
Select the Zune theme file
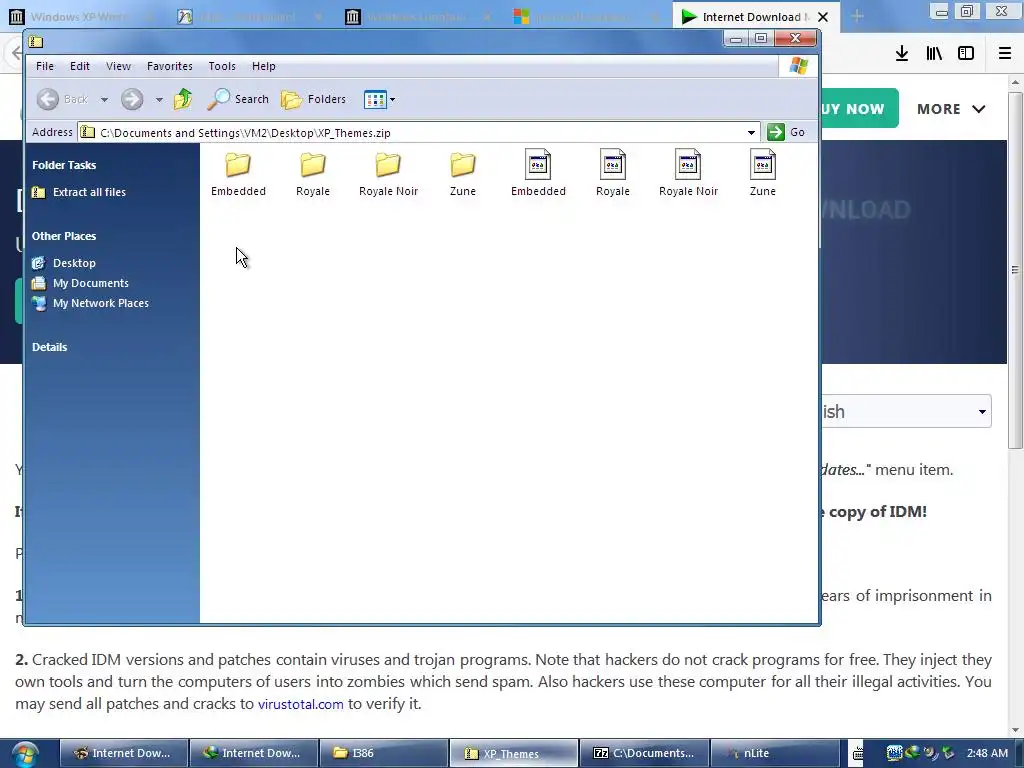coord(763,173)
